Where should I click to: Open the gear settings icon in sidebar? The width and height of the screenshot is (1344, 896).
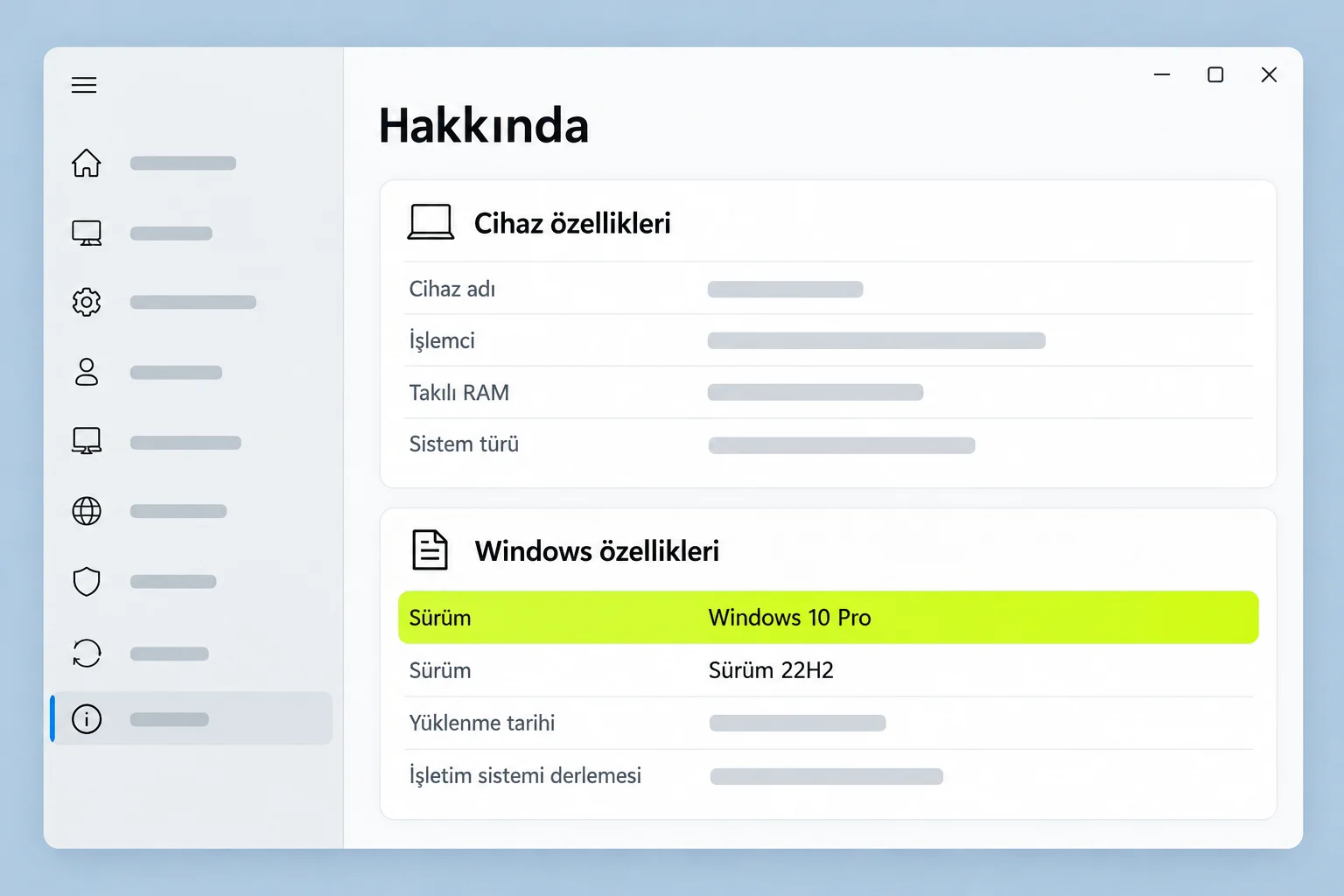87,302
